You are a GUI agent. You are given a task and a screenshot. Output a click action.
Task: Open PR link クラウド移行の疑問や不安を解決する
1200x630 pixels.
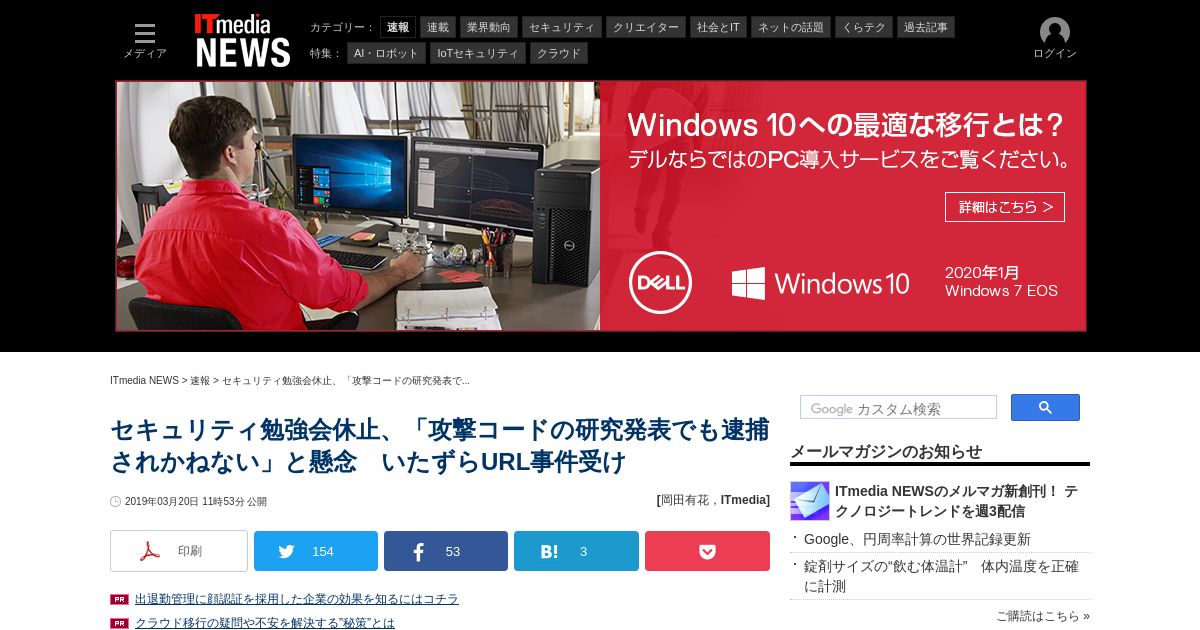pyautogui.click(x=265, y=623)
